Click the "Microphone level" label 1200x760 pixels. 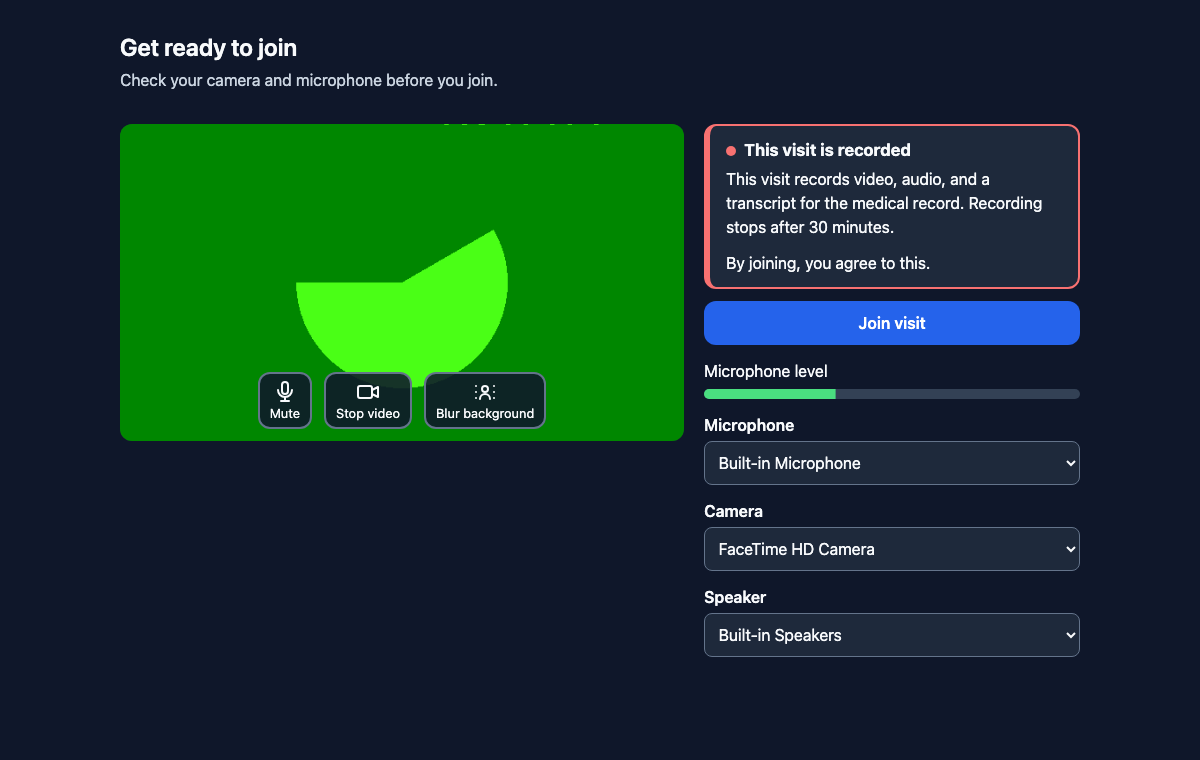coord(766,371)
